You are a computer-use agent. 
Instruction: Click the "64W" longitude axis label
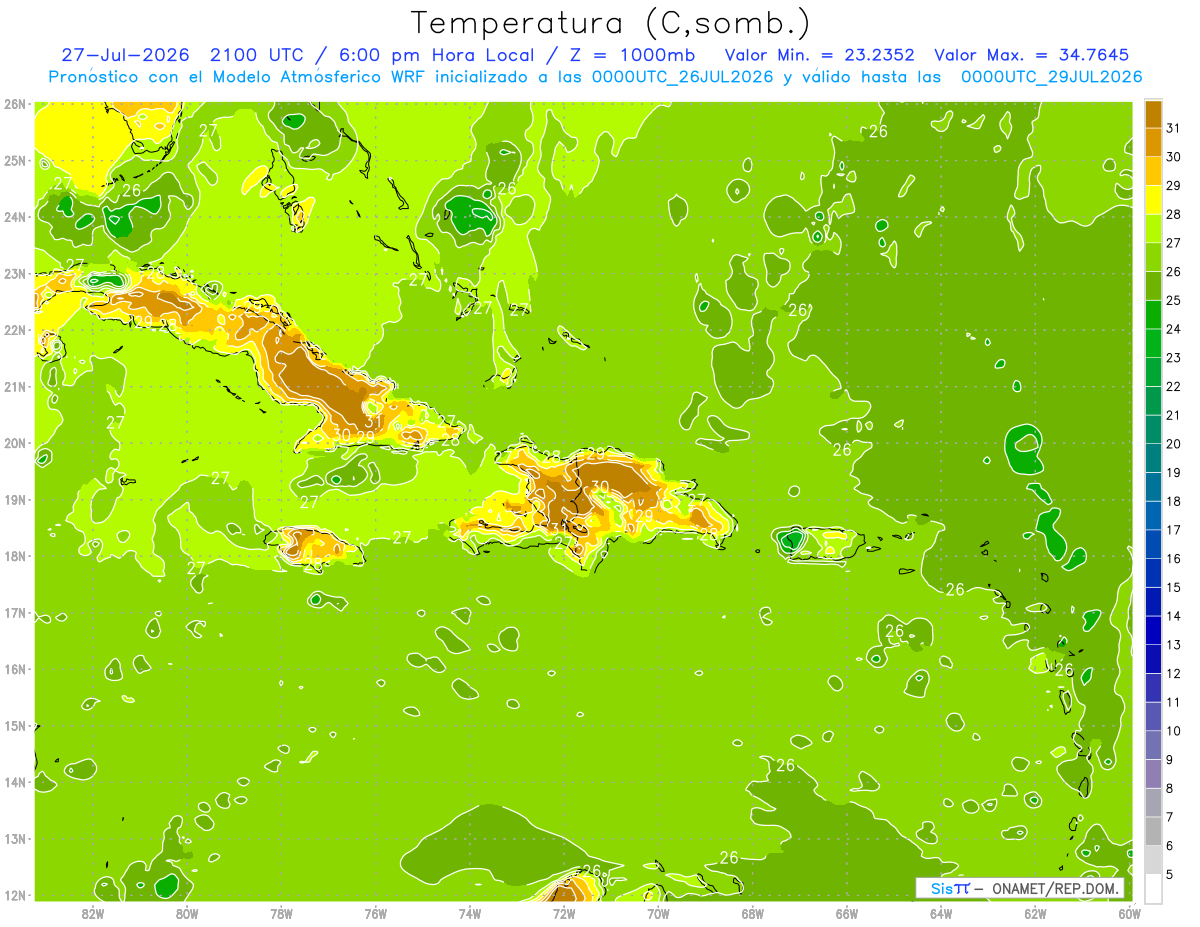click(x=941, y=913)
